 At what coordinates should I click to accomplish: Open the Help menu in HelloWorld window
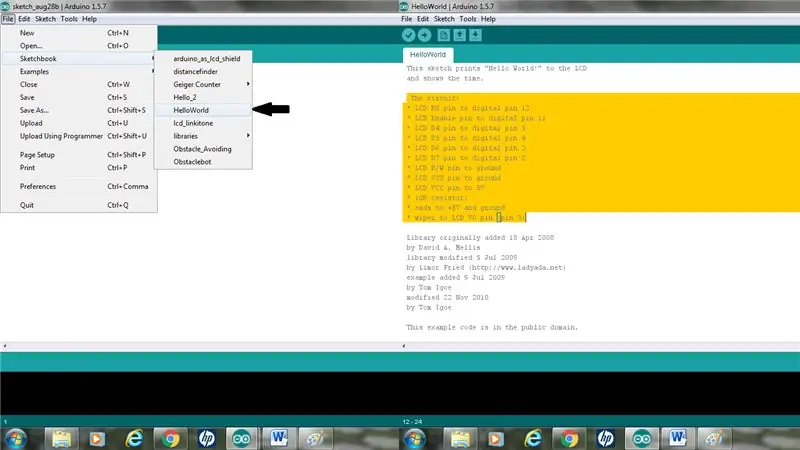[x=488, y=19]
